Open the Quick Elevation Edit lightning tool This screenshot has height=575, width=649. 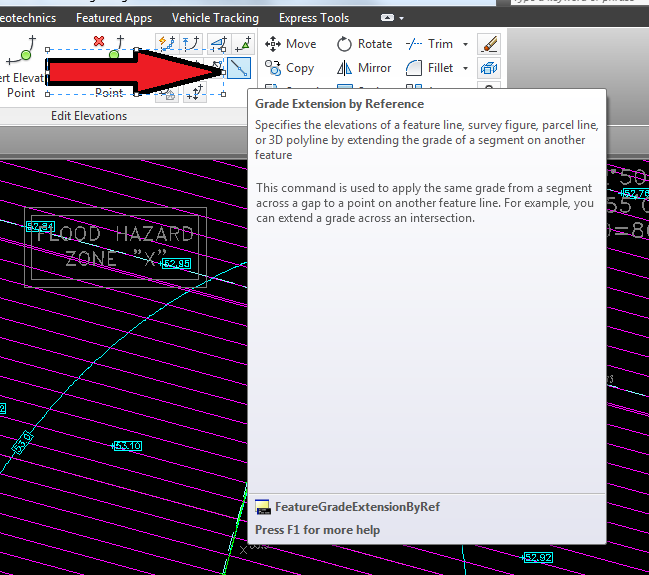point(167,43)
